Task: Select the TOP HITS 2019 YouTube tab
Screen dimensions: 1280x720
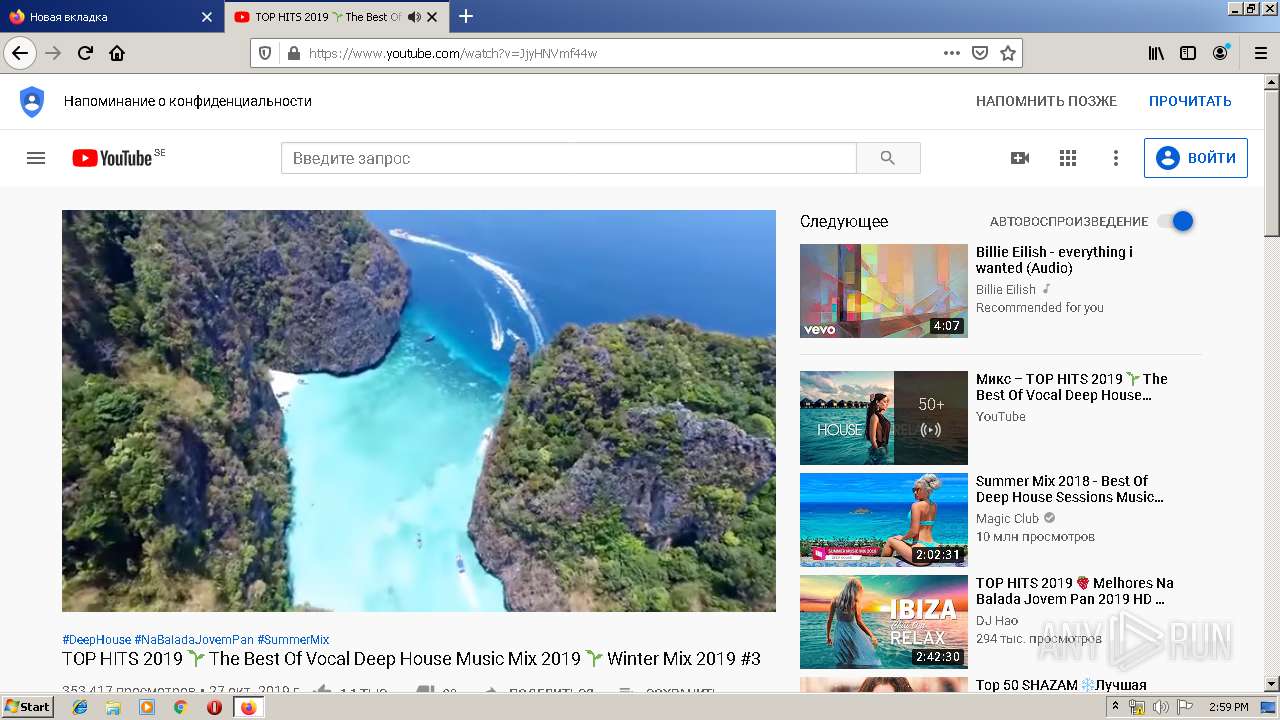Action: point(337,17)
